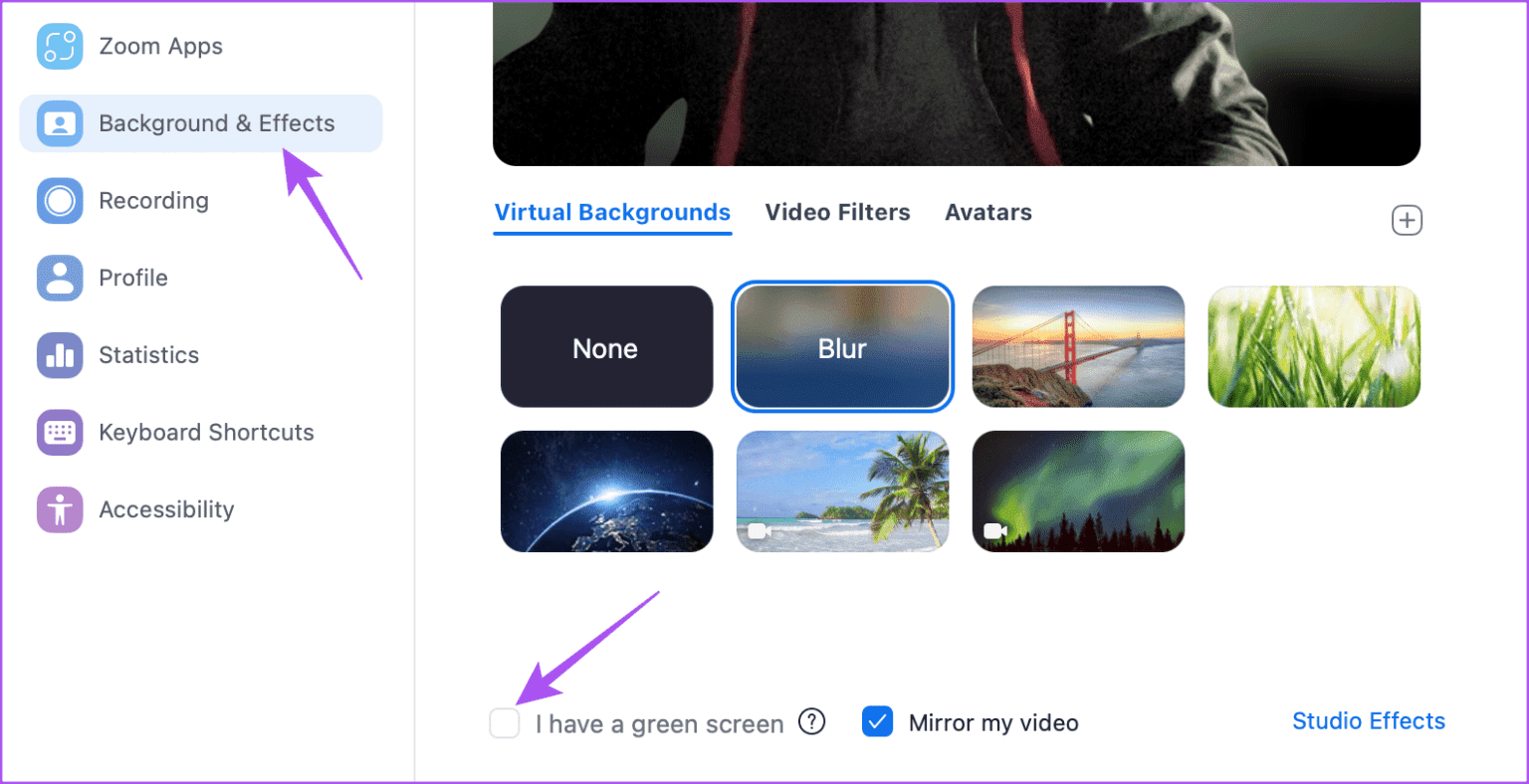Switch to the Video Filters tab
The width and height of the screenshot is (1529, 784).
837,213
